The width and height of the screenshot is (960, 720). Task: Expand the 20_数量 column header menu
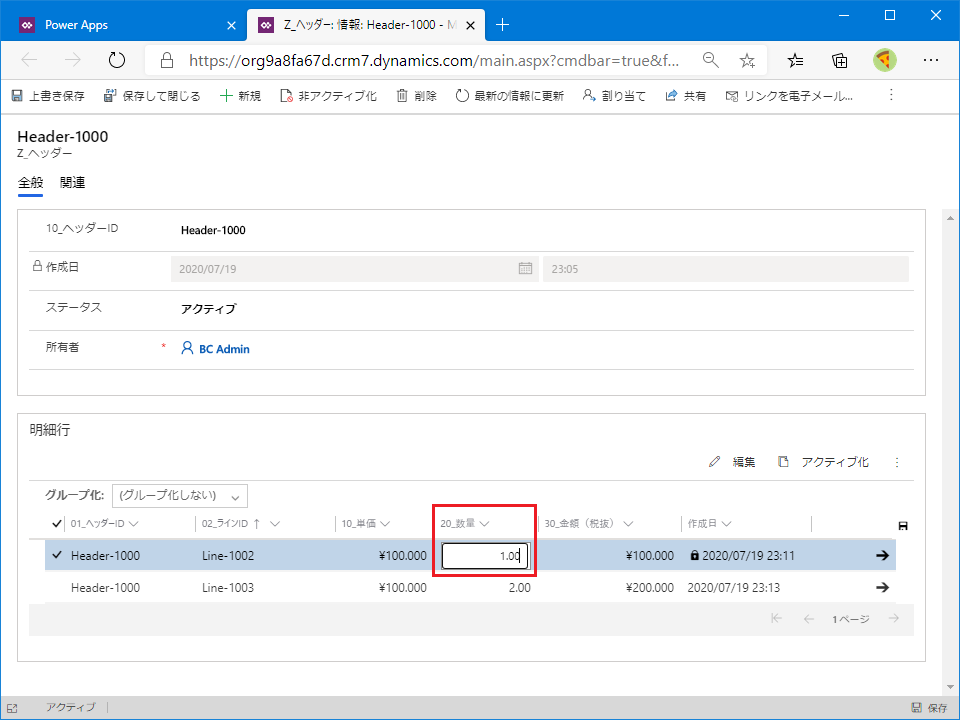coord(484,523)
